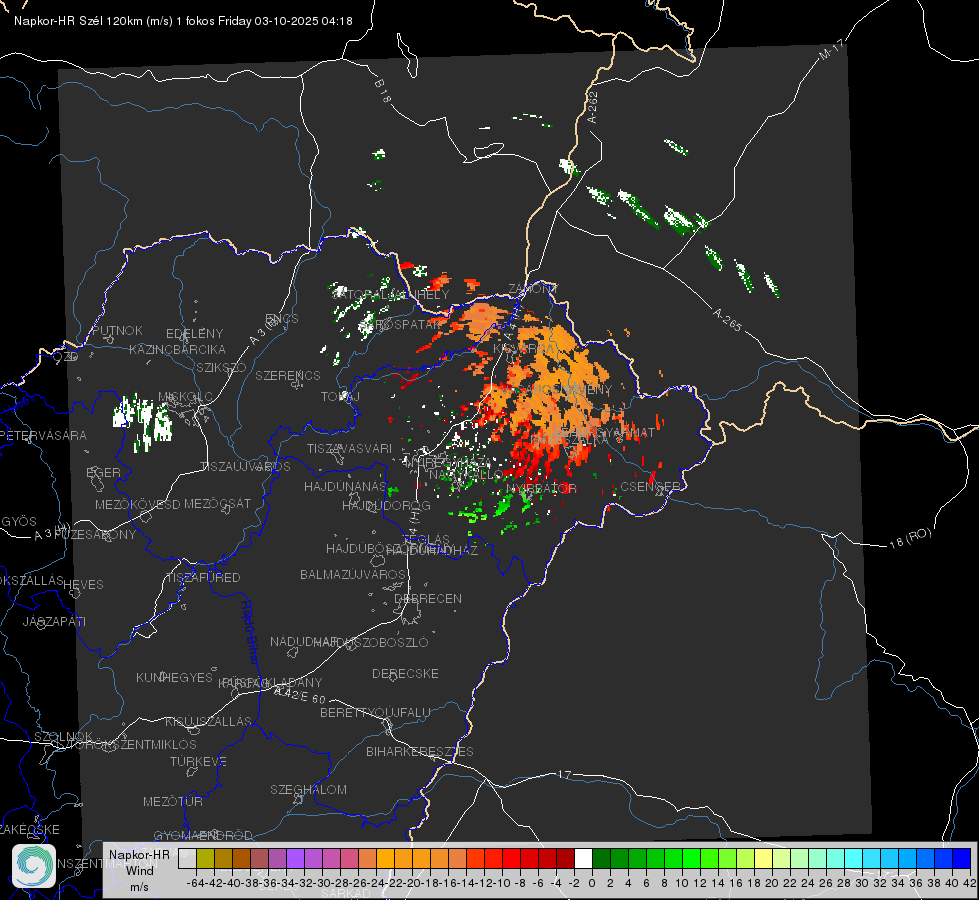
Task: Click the TISZAFÜRED town label
Action: (203, 577)
